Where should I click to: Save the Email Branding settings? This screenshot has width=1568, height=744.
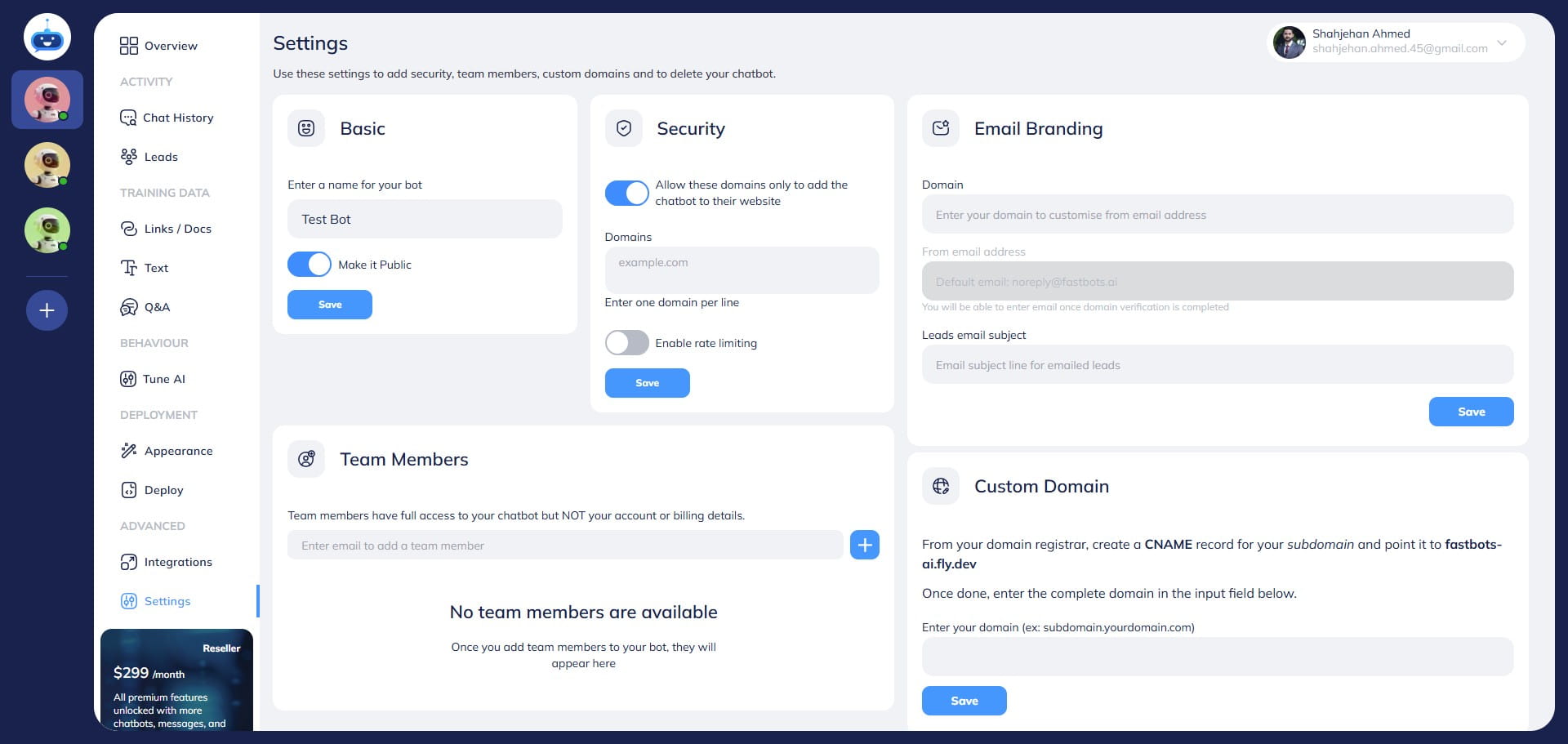(1471, 412)
